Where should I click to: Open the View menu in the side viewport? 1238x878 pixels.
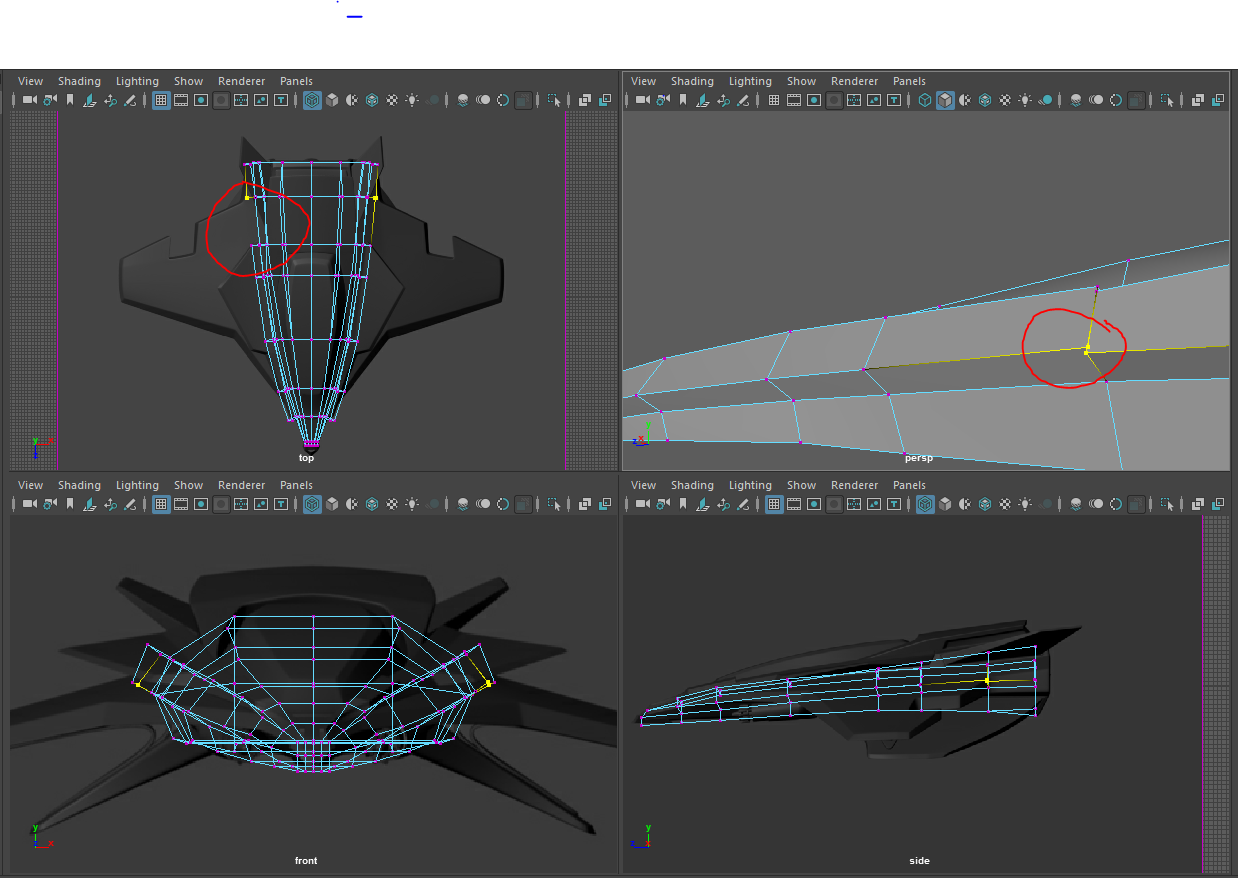pos(643,485)
